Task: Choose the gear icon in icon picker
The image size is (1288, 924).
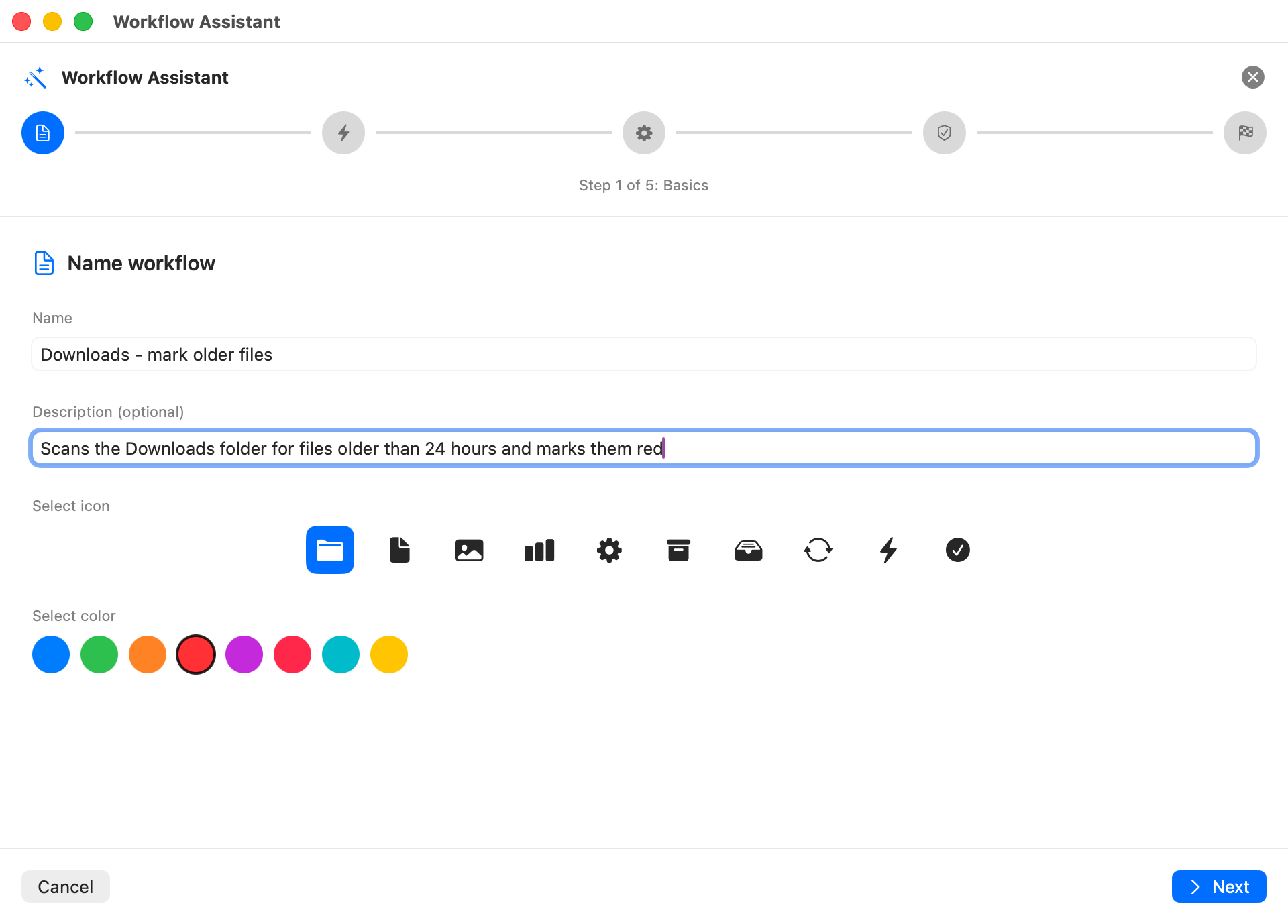Action: (x=609, y=550)
